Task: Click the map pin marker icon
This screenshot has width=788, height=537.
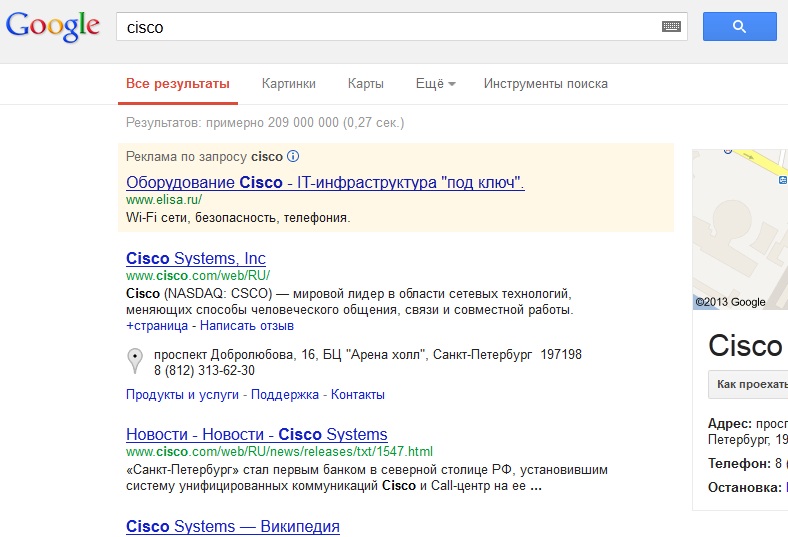Action: [135, 361]
